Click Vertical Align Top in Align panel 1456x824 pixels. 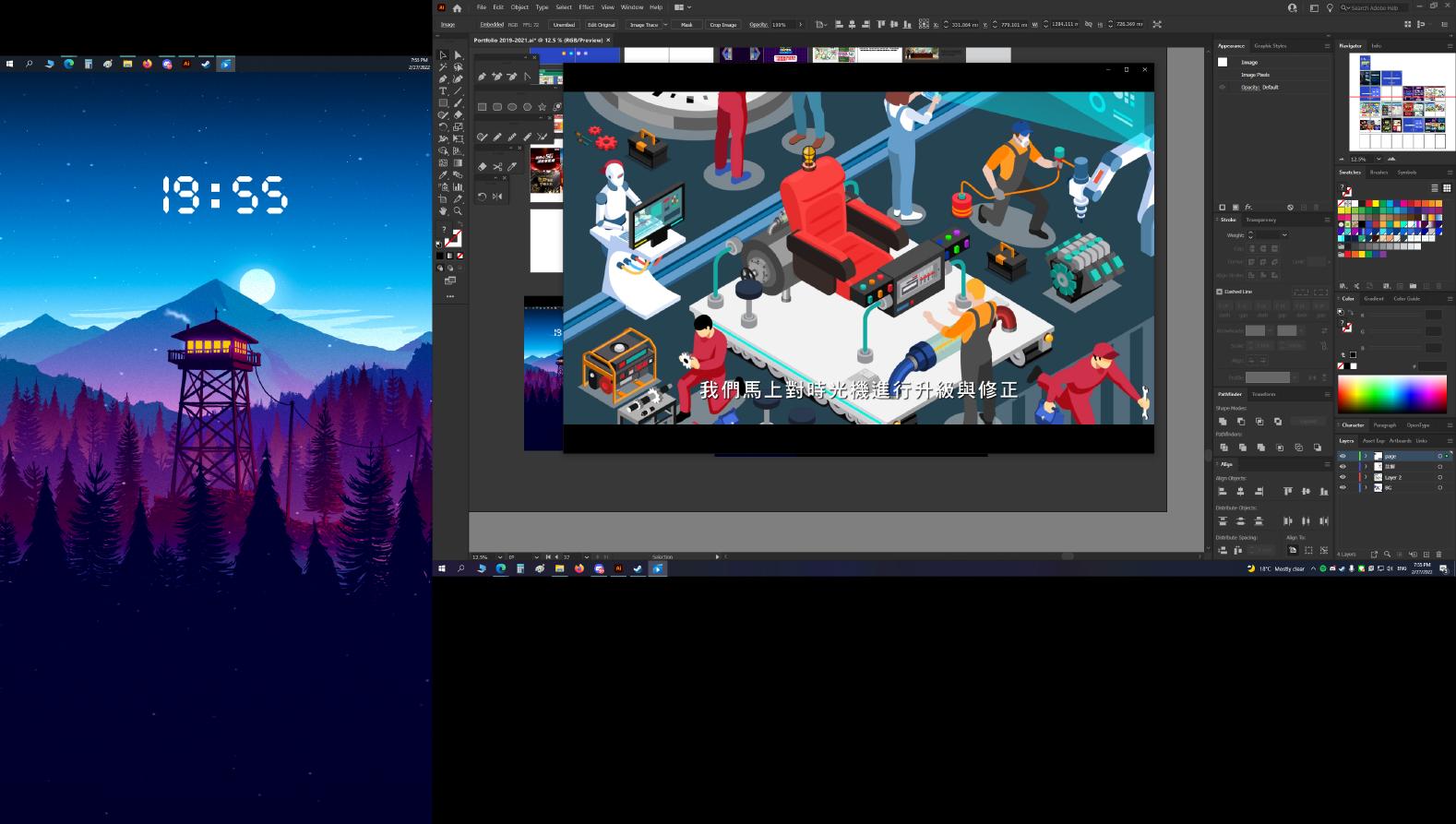coord(1288,492)
